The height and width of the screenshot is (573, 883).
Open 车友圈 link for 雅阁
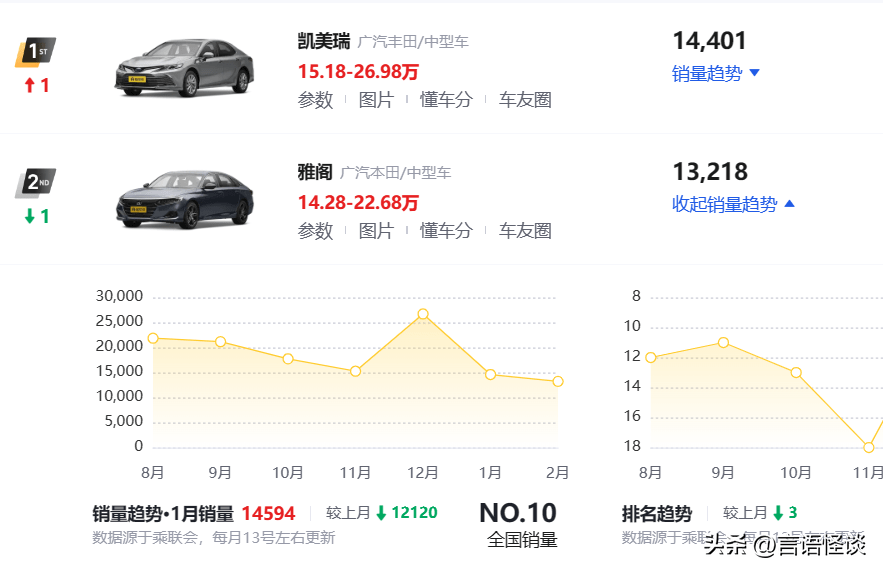(x=525, y=231)
